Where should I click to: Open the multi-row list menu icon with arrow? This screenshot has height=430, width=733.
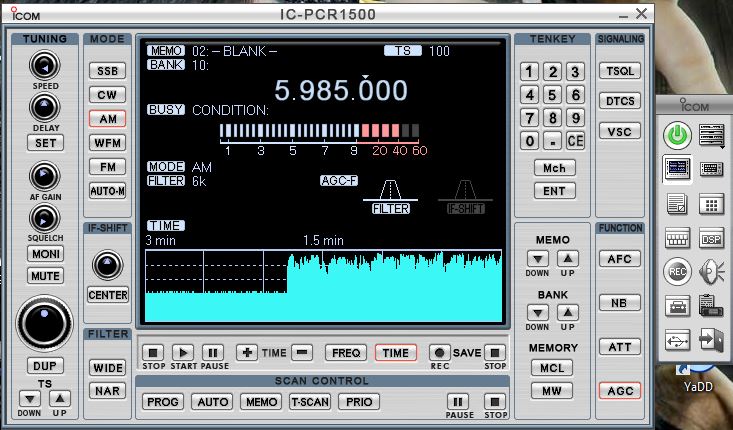(711, 136)
